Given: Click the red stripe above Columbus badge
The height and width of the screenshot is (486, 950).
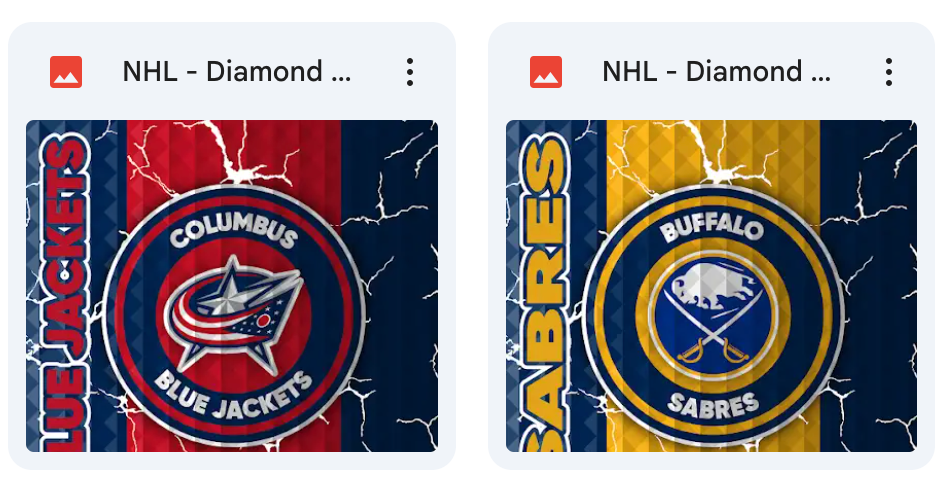Looking at the screenshot, I should click(233, 151).
